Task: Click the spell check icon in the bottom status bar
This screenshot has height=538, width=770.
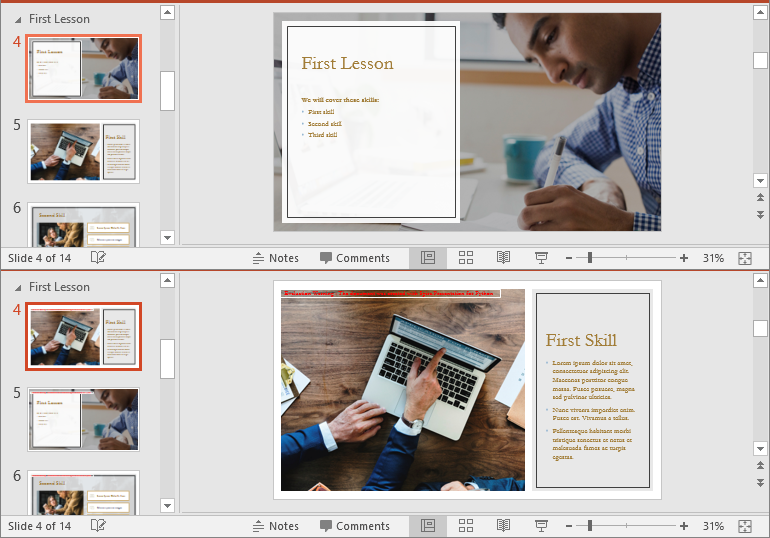Action: (98, 526)
